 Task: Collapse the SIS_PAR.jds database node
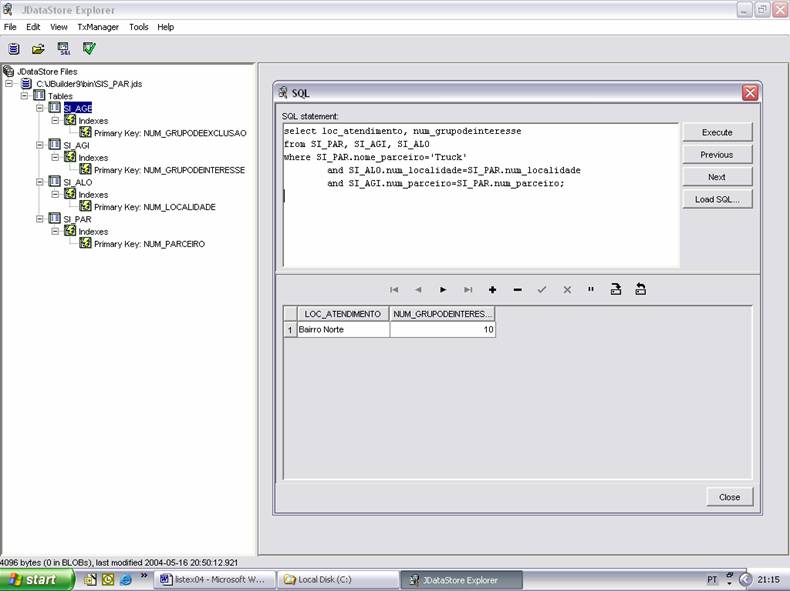pos(9,84)
